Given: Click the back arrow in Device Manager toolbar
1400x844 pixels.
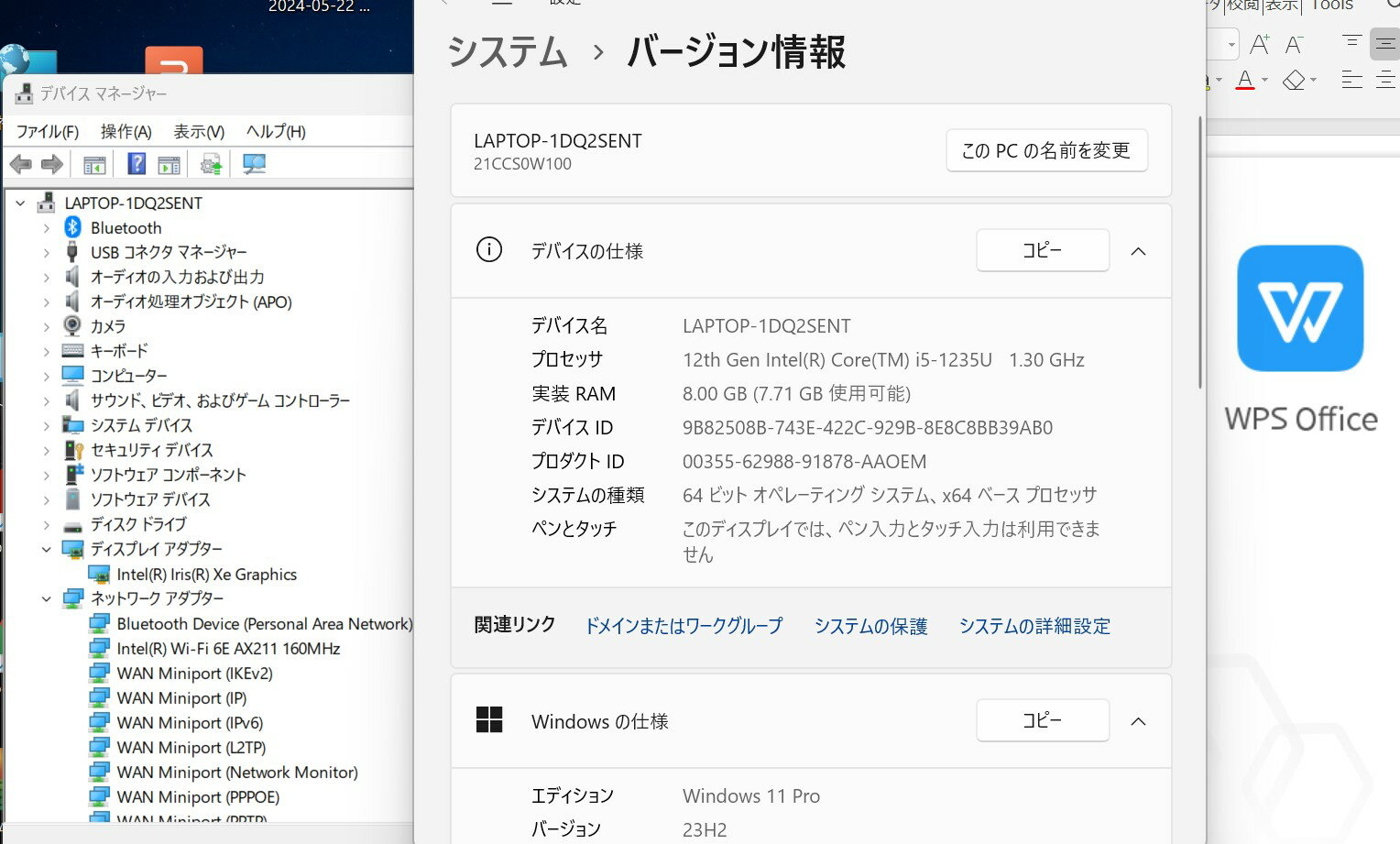Looking at the screenshot, I should click(20, 165).
